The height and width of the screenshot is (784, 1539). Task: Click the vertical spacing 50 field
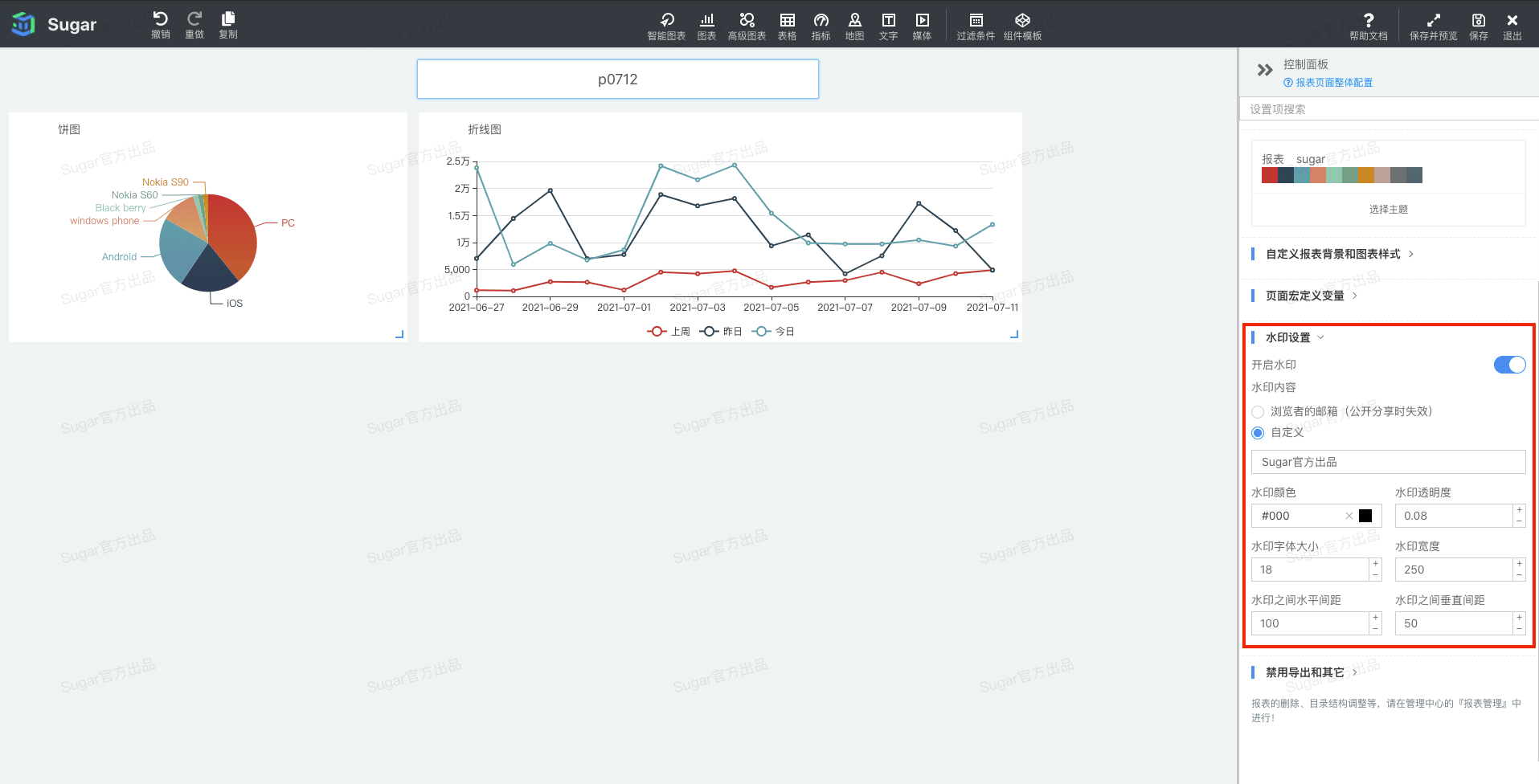click(x=1455, y=623)
